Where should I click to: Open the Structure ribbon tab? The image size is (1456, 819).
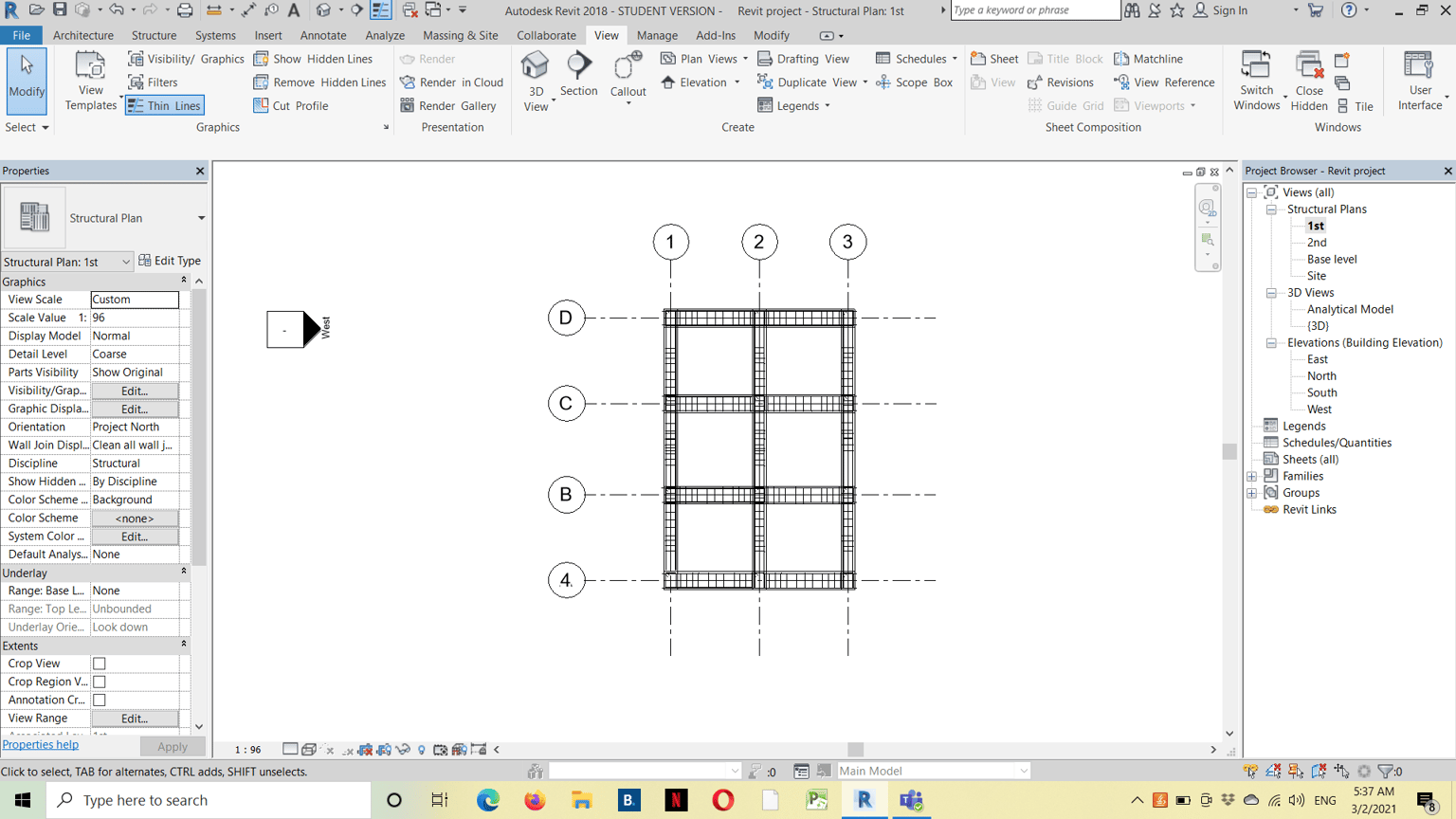point(154,35)
